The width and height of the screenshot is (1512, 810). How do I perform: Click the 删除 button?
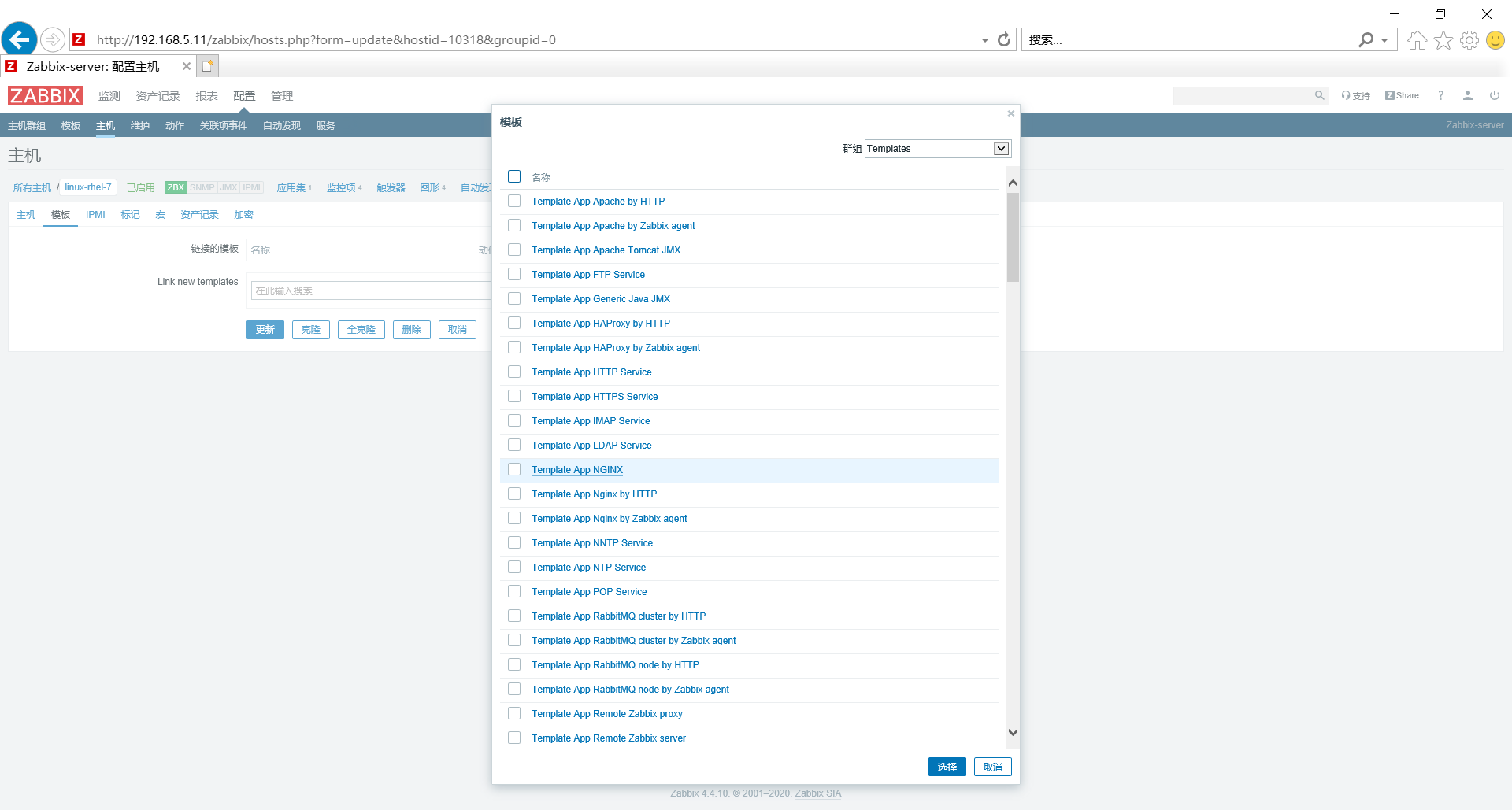pos(411,330)
